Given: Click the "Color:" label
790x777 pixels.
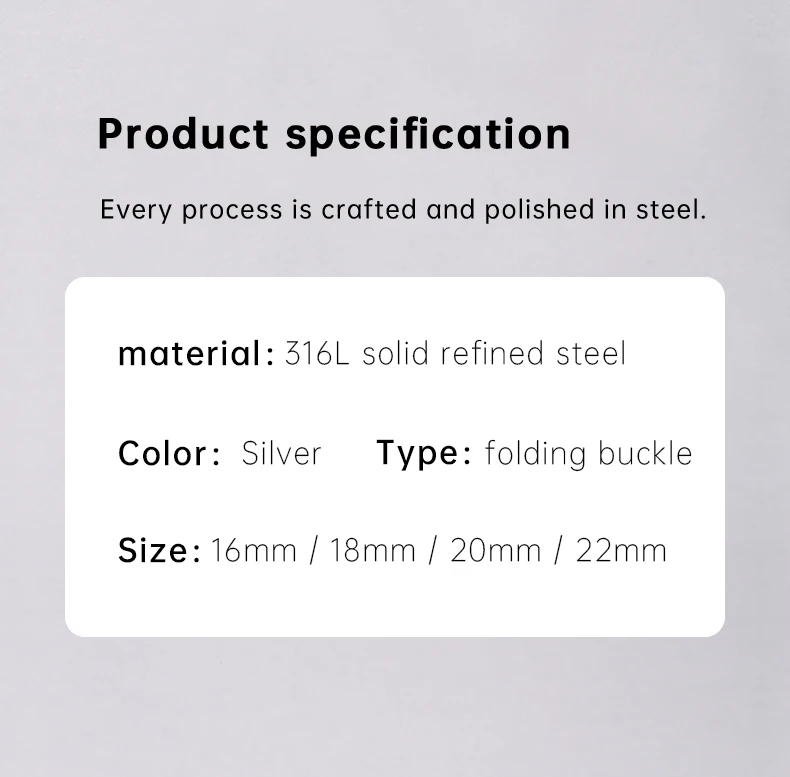Looking at the screenshot, I should 169,454.
